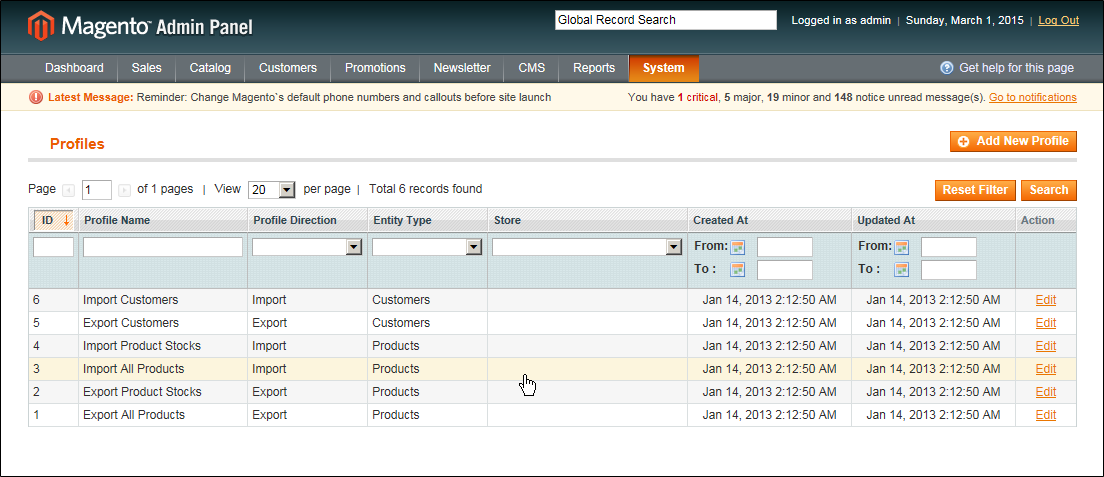Edit the Export Customers profile
Viewport: 1104px width, 477px height.
click(x=1046, y=323)
